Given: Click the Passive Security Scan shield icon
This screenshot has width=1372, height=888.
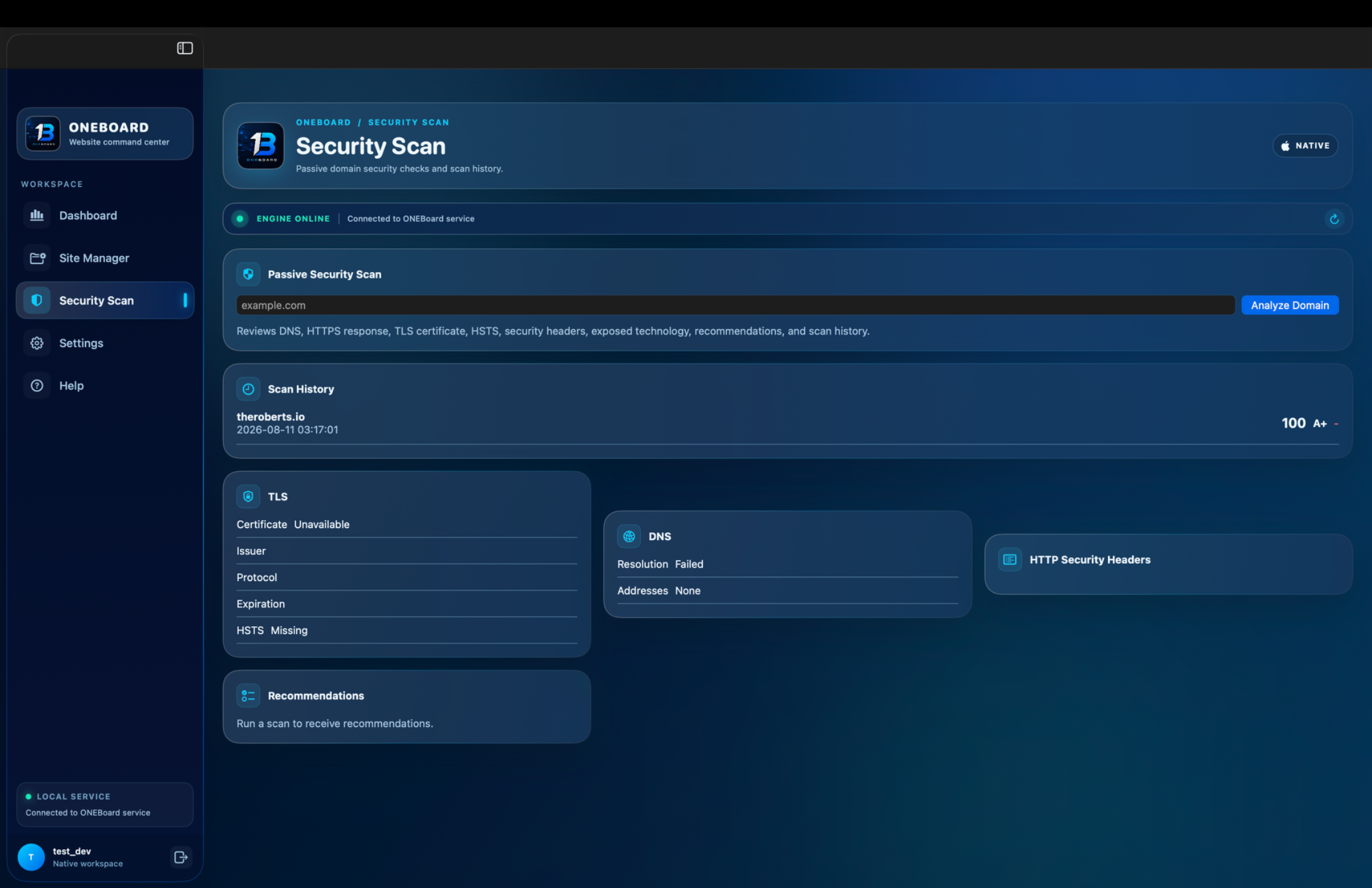Looking at the screenshot, I should pos(249,274).
